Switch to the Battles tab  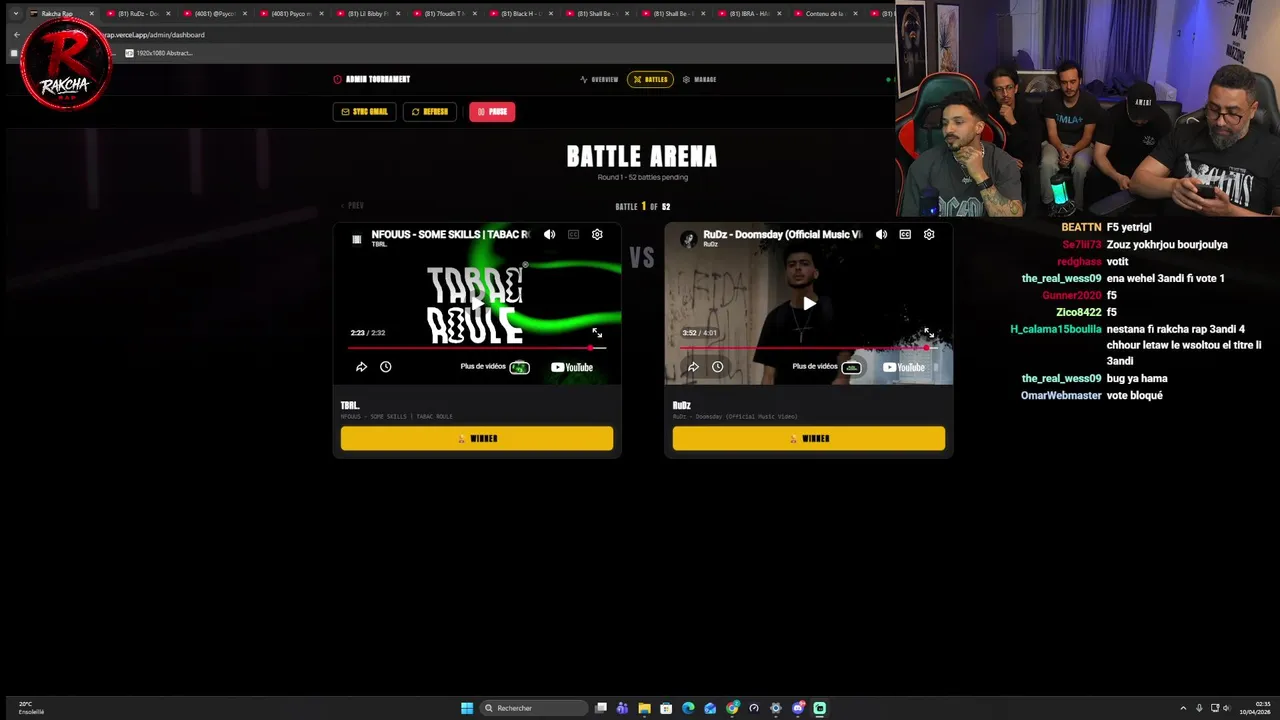tap(650, 79)
